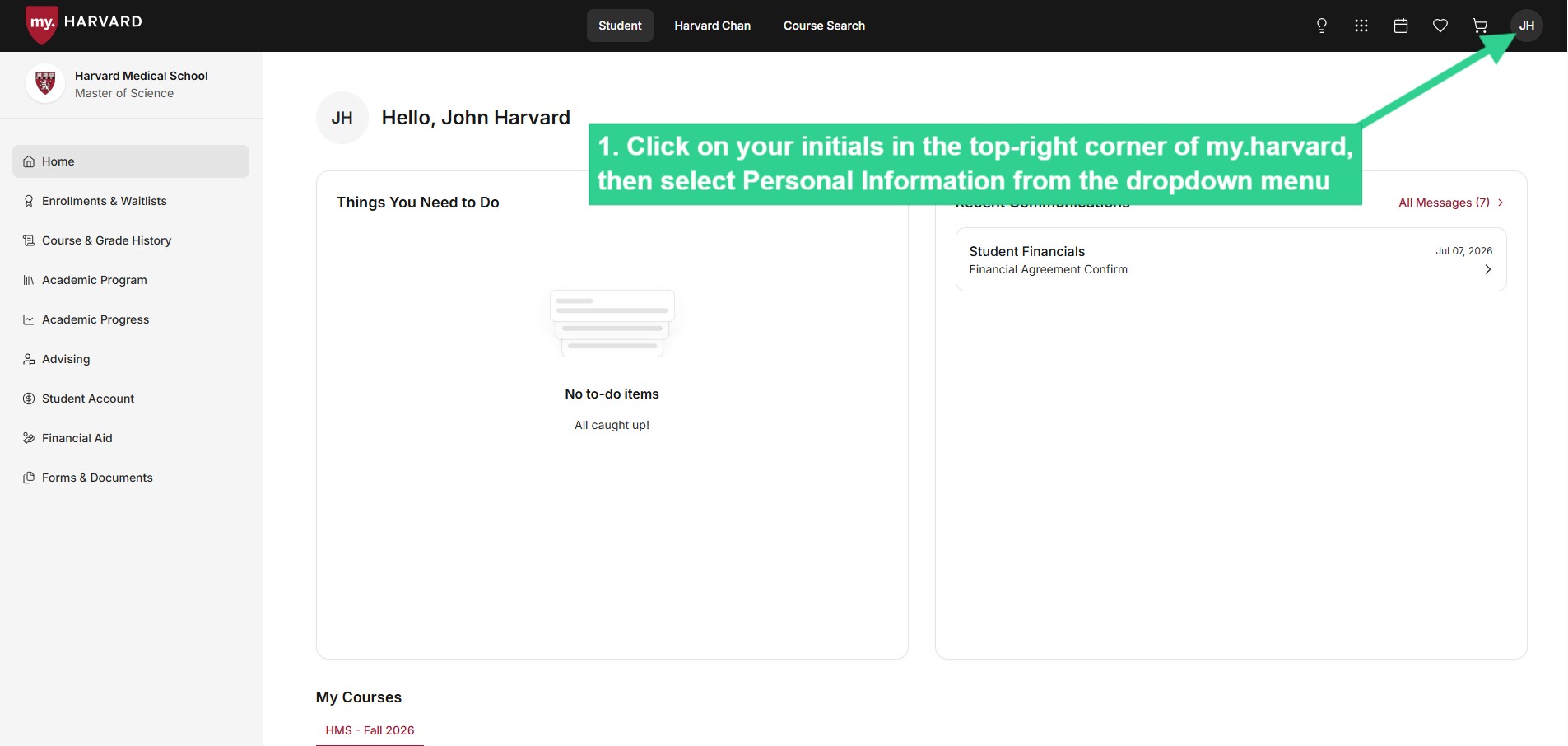
Task: Click the my.Harvard shield logo
Action: click(41, 24)
